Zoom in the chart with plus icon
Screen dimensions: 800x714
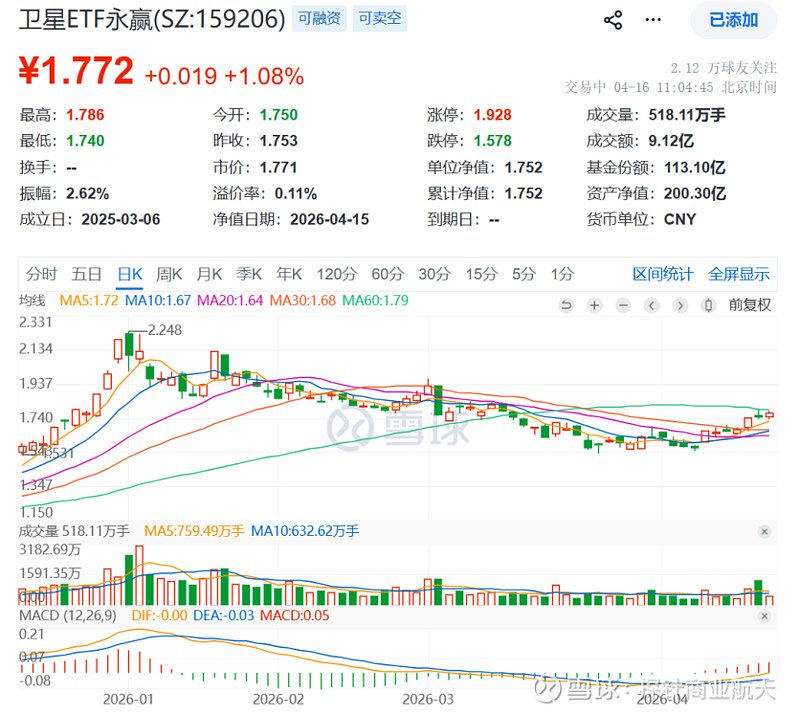pyautogui.click(x=594, y=306)
